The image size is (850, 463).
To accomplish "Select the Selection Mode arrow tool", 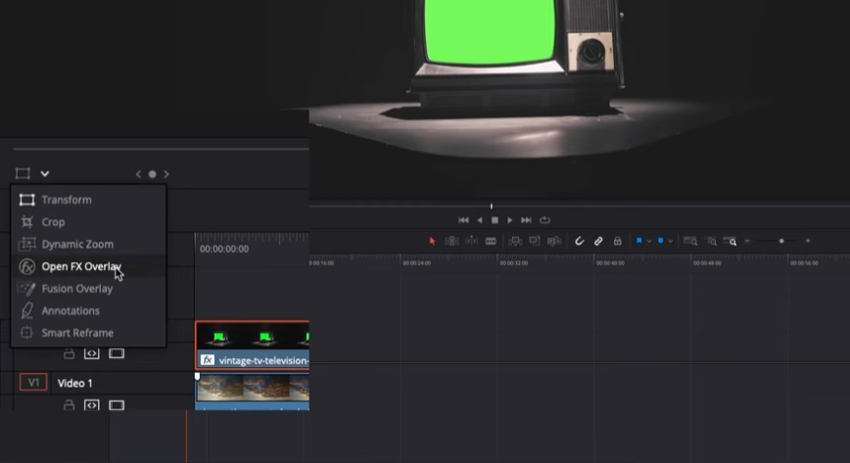I will tap(432, 241).
